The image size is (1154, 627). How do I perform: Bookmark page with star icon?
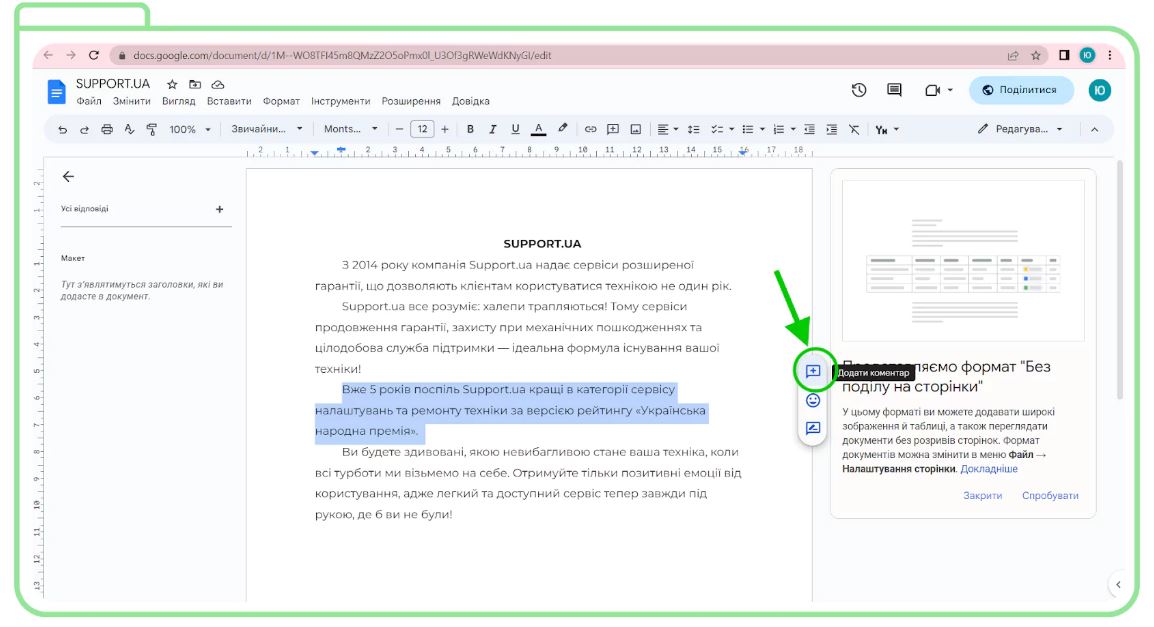point(1036,55)
